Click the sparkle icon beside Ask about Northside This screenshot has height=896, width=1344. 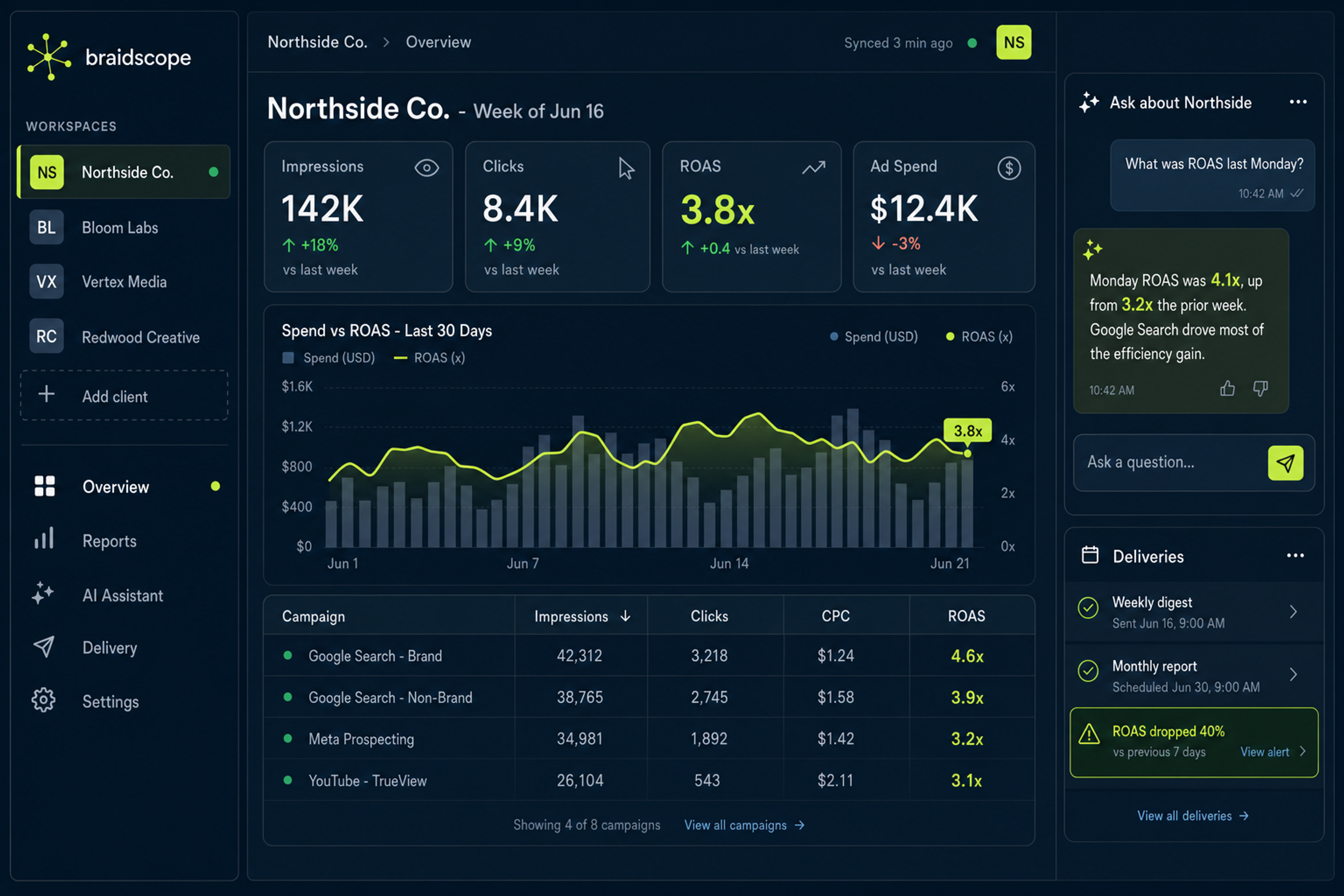[1089, 102]
